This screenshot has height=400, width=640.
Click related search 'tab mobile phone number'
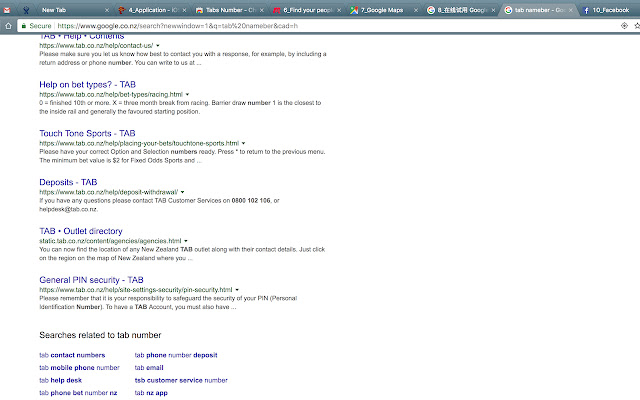(x=80, y=368)
